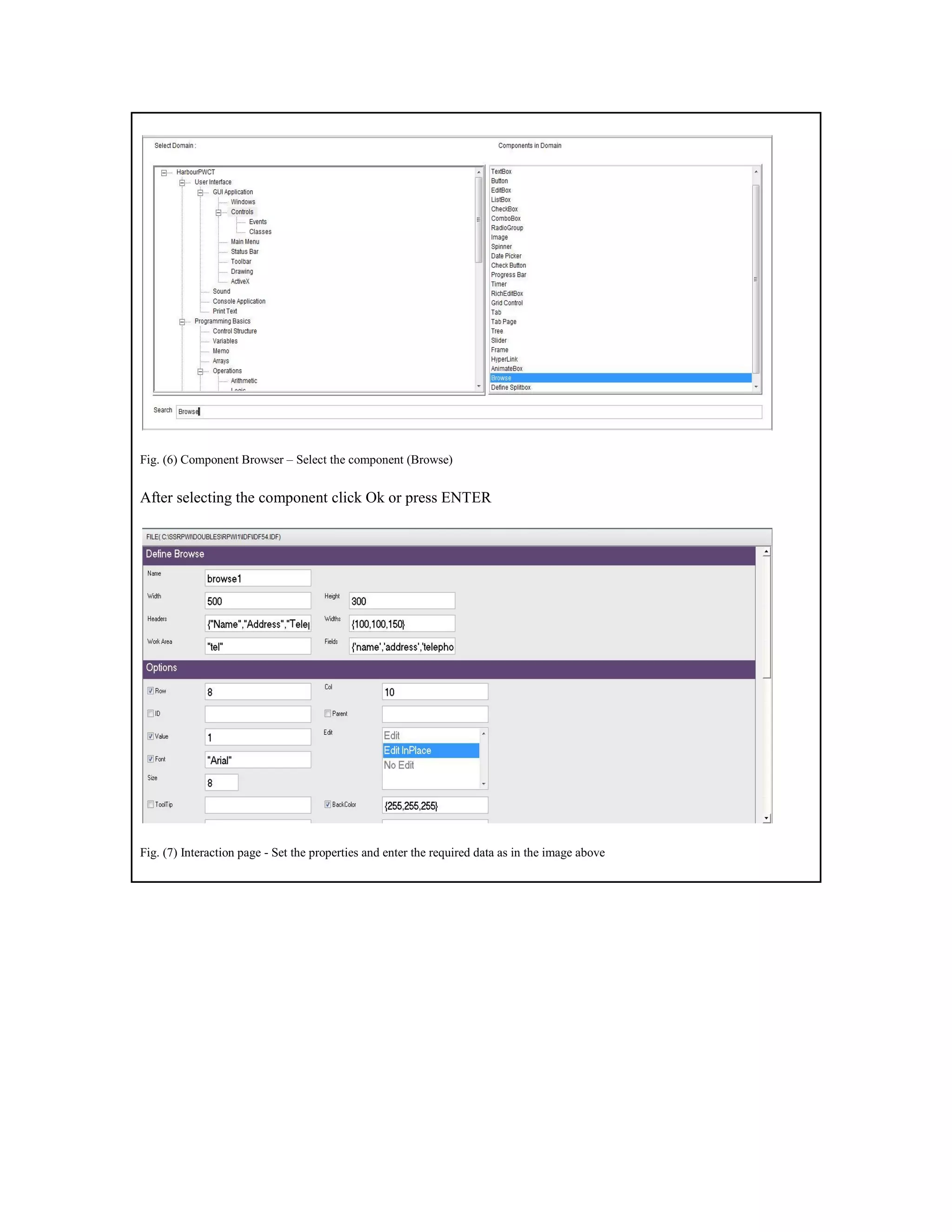952x1232 pixels.
Task: Click scroll-down arrow of interaction page
Action: click(767, 818)
